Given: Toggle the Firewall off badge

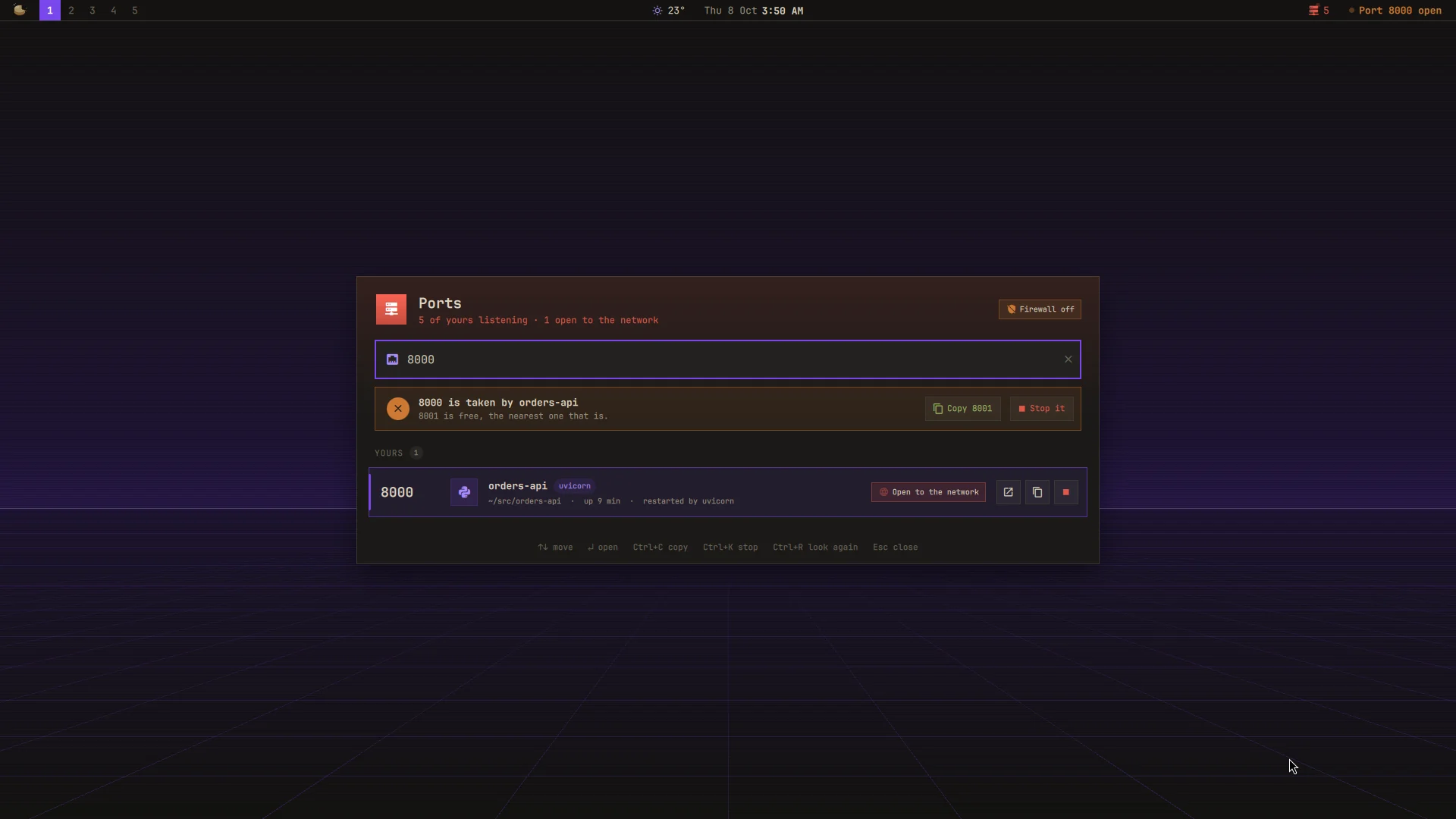Looking at the screenshot, I should pos(1040,309).
